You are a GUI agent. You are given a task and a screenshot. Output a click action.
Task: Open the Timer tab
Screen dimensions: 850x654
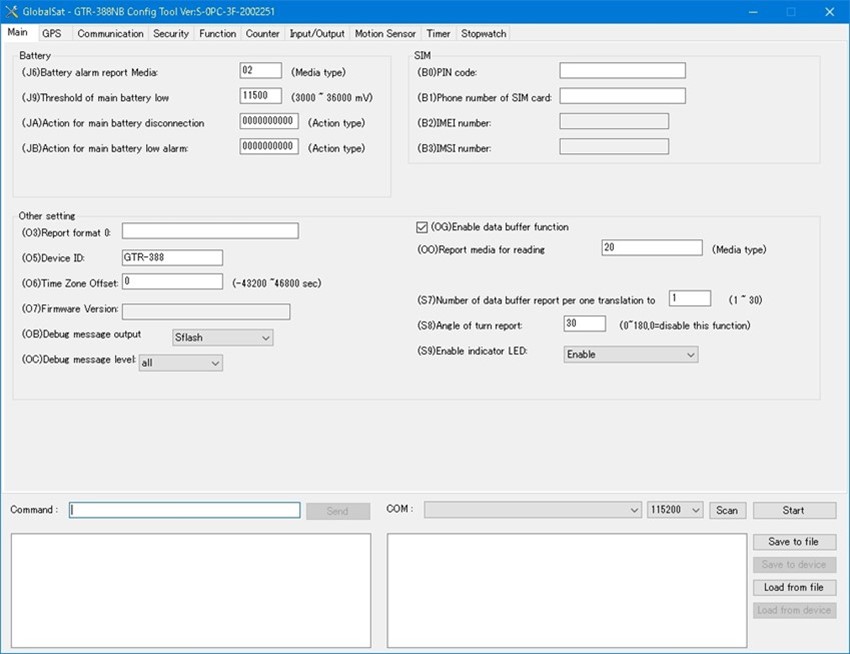click(x=438, y=34)
